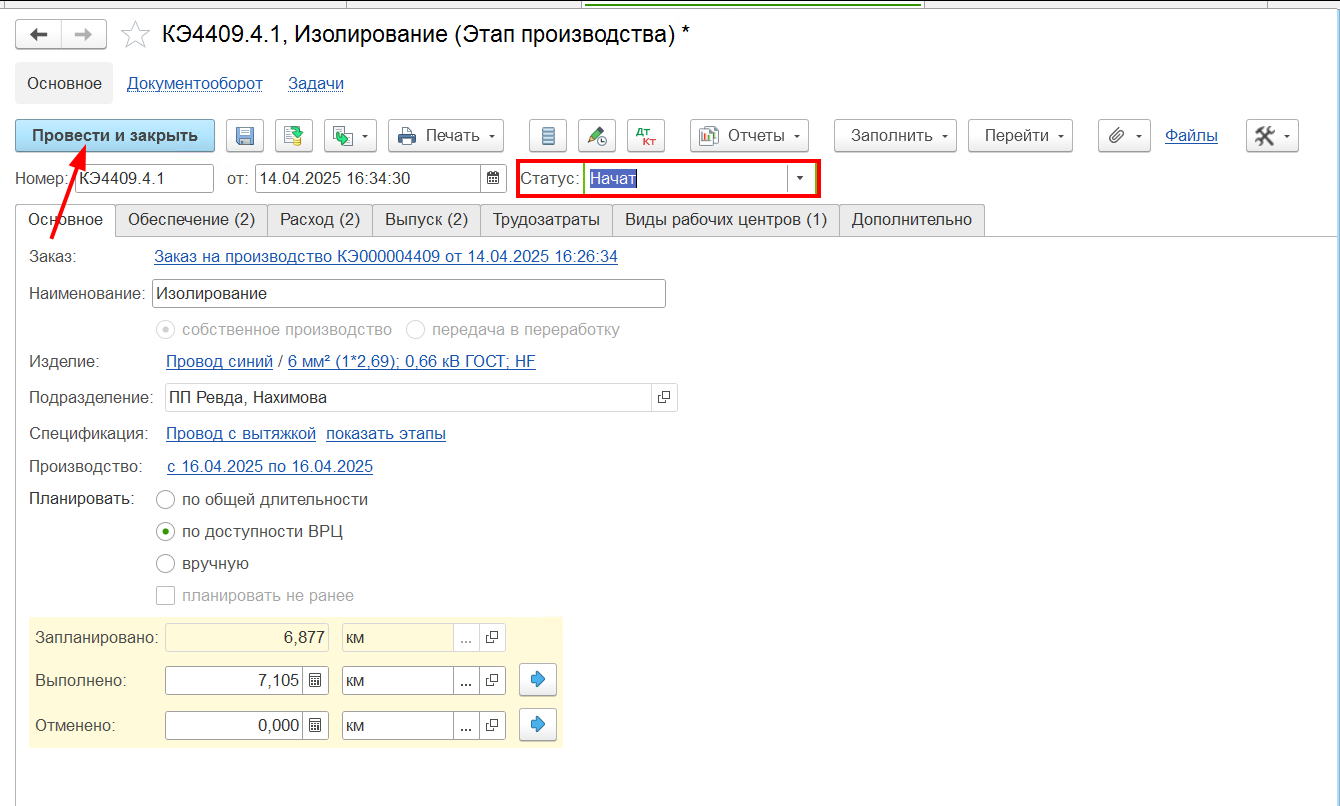Open the Провод с вытяжкой specification link
The width and height of the screenshot is (1340, 806).
[241, 434]
